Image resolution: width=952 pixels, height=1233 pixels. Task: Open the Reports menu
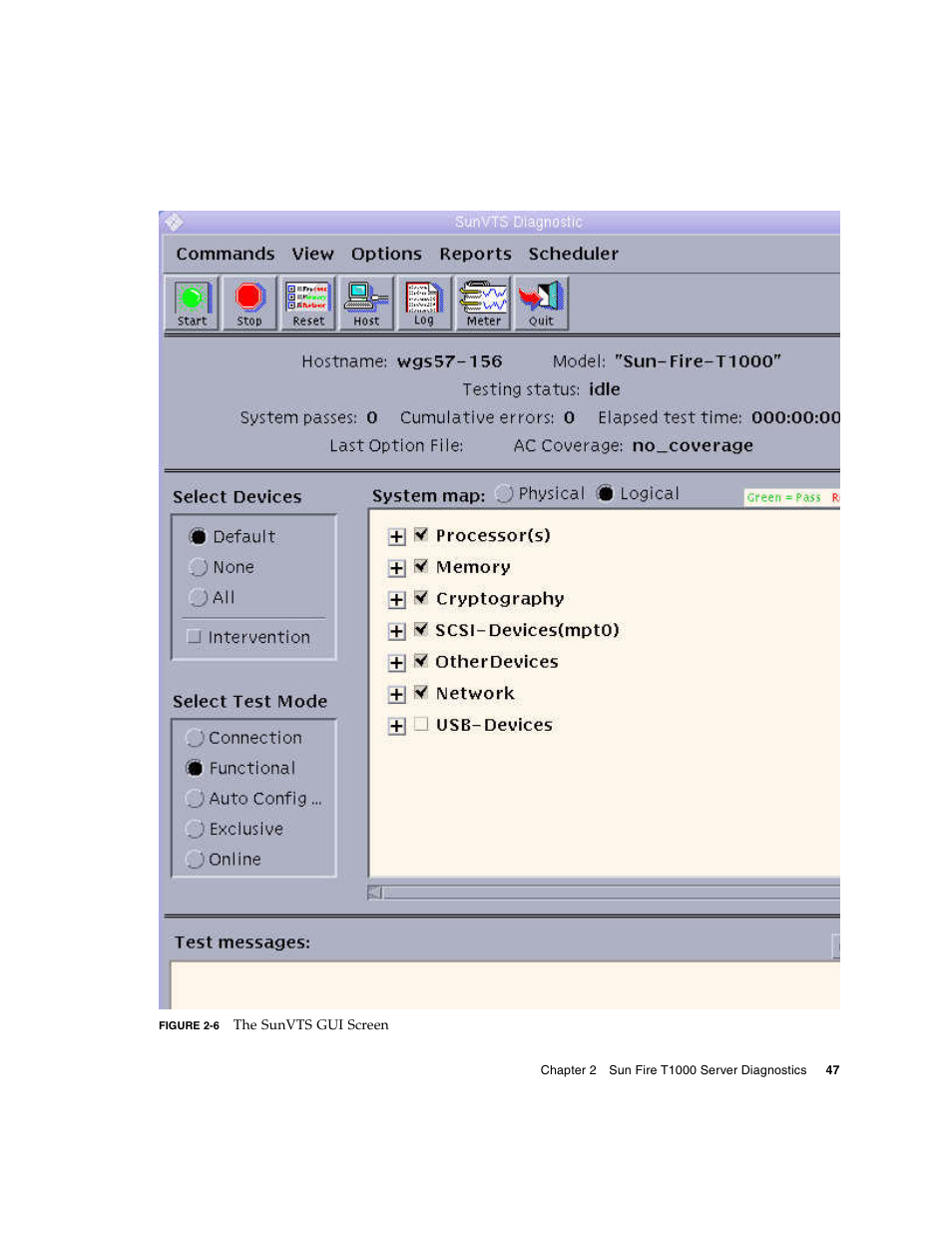pyautogui.click(x=475, y=254)
